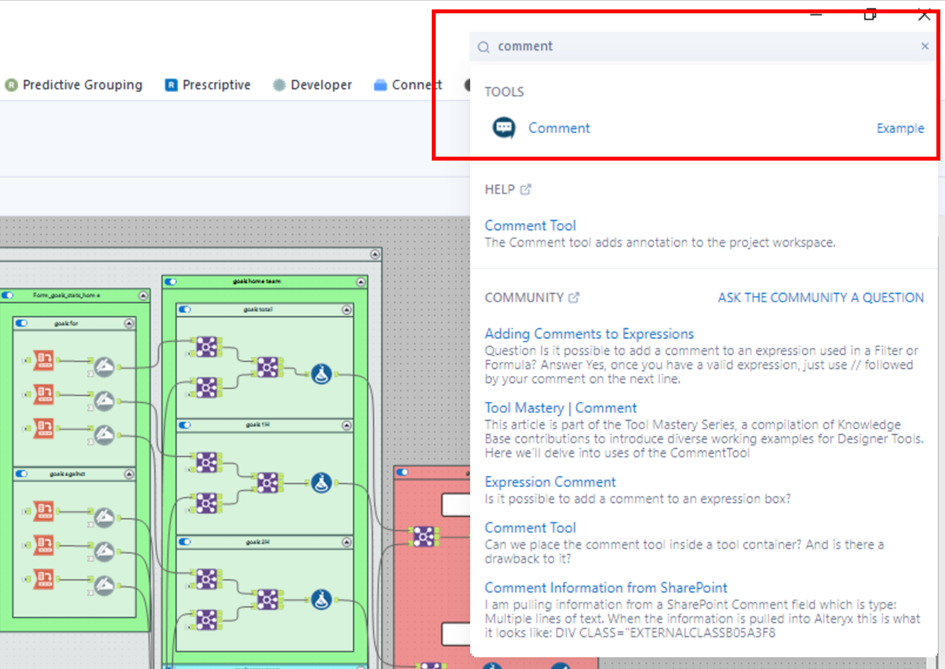Screen dimensions: 945x669
Task: Open community Comment Tool post about tool containers
Action: pyautogui.click(x=530, y=528)
